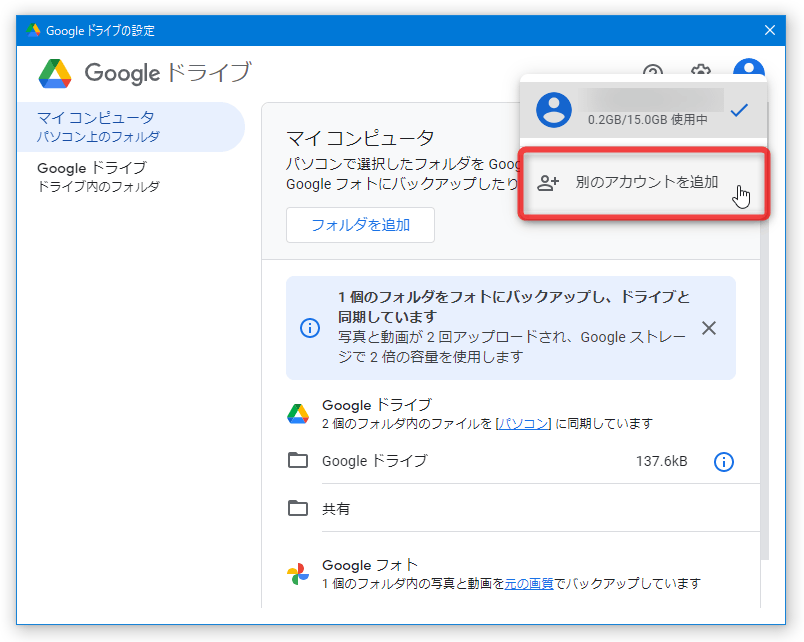Click the checkmark beside current account
Viewport: 804px width, 642px height.
[x=739, y=110]
